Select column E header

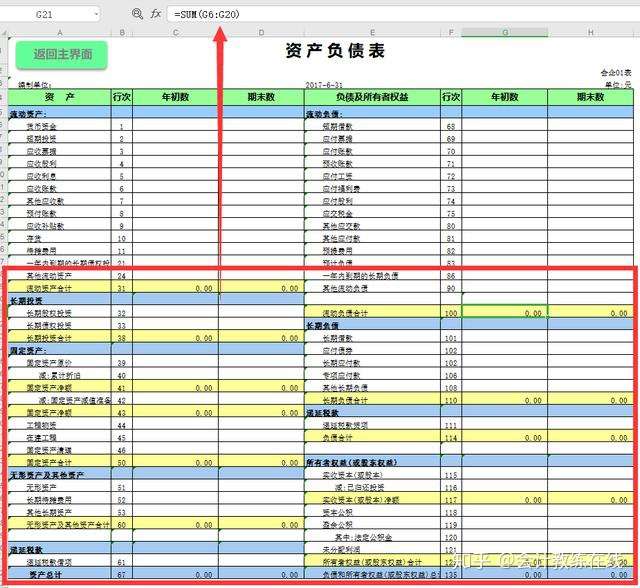pyautogui.click(x=372, y=32)
